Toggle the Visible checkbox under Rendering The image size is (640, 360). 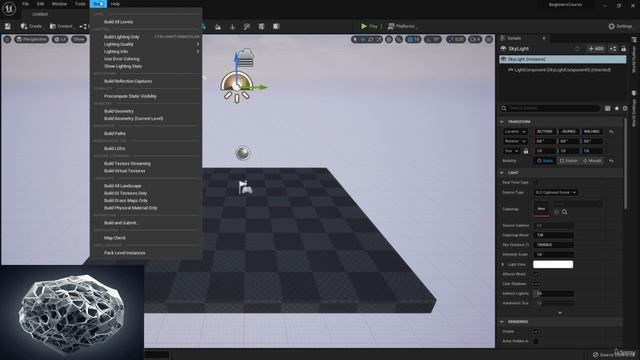[536, 332]
